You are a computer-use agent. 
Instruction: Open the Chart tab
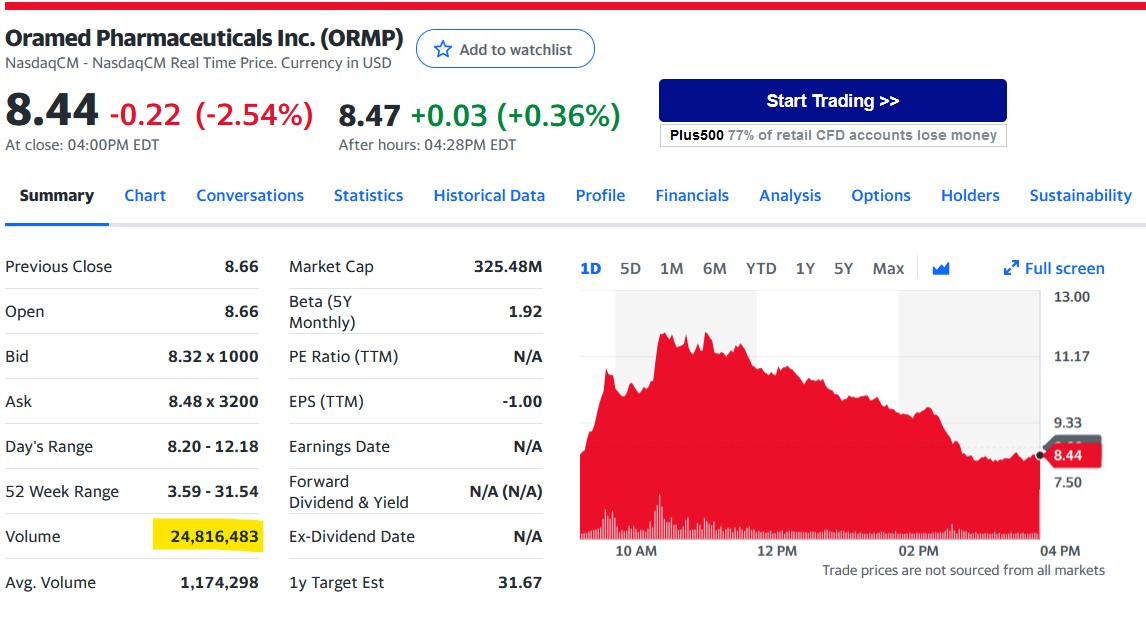coord(145,195)
